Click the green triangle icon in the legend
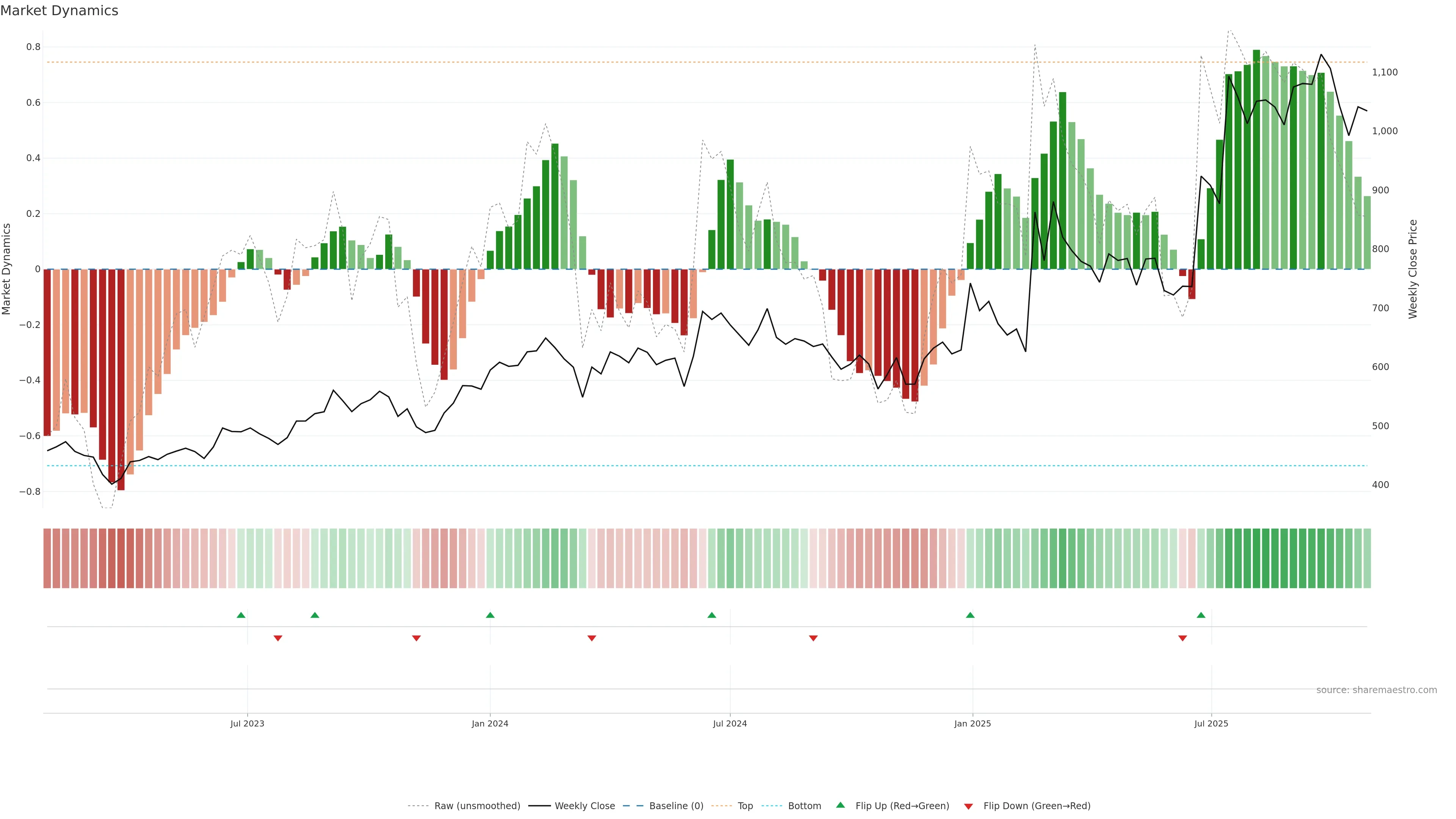The height and width of the screenshot is (819, 1456). point(841,805)
